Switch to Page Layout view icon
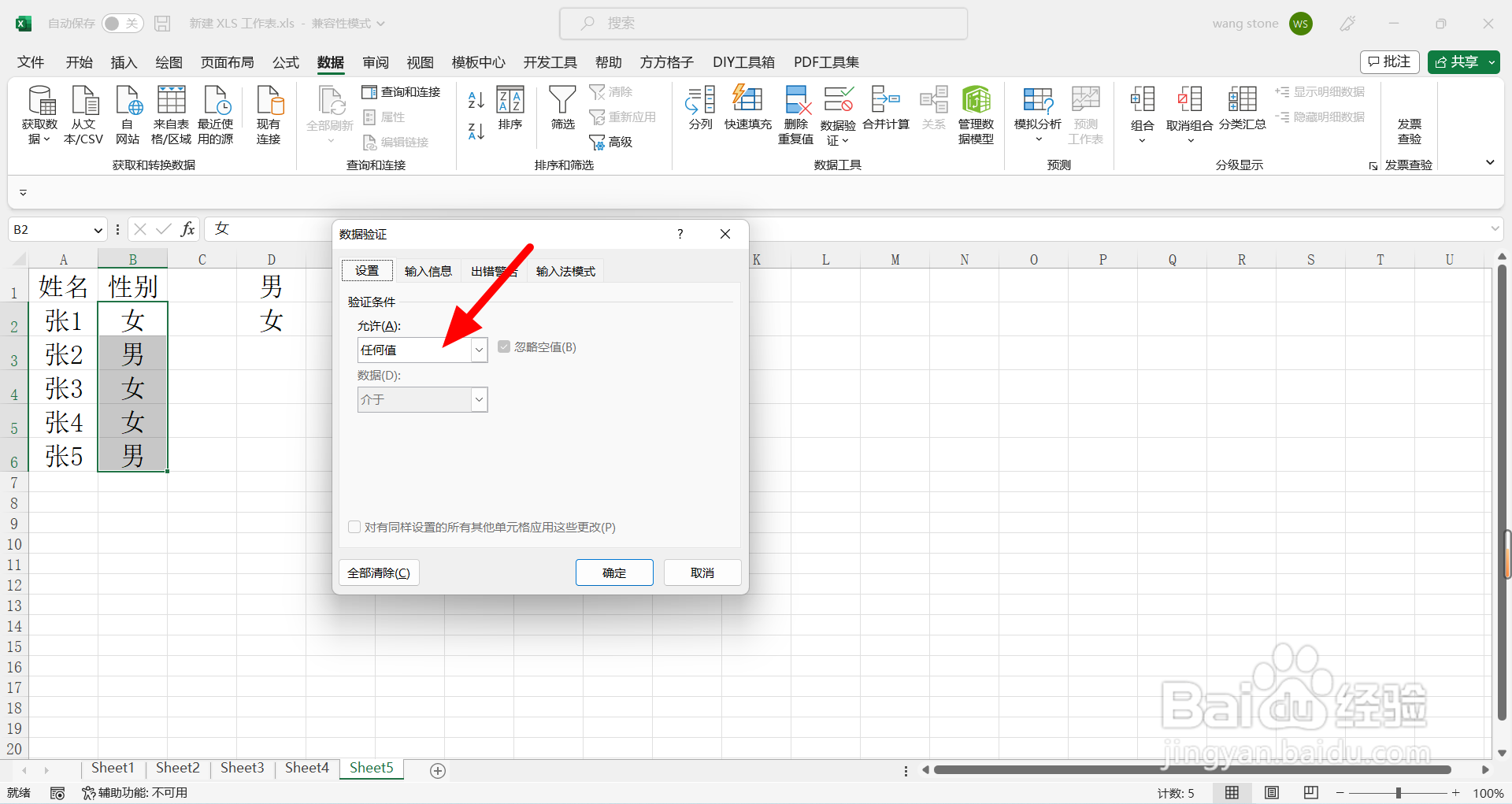The image size is (1512, 804). point(1271,793)
